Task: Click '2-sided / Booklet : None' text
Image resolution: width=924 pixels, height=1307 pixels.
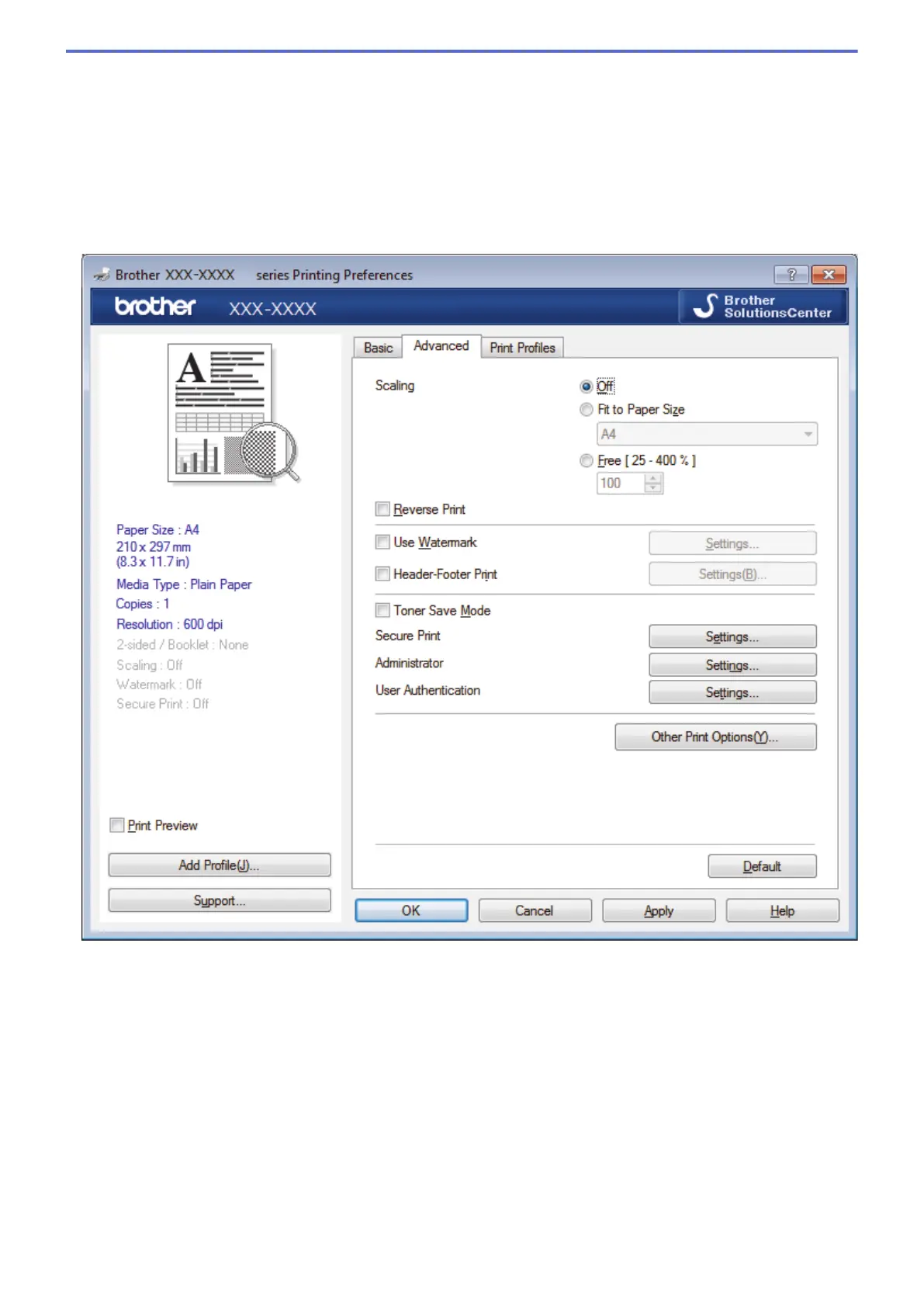Action: pos(182,645)
